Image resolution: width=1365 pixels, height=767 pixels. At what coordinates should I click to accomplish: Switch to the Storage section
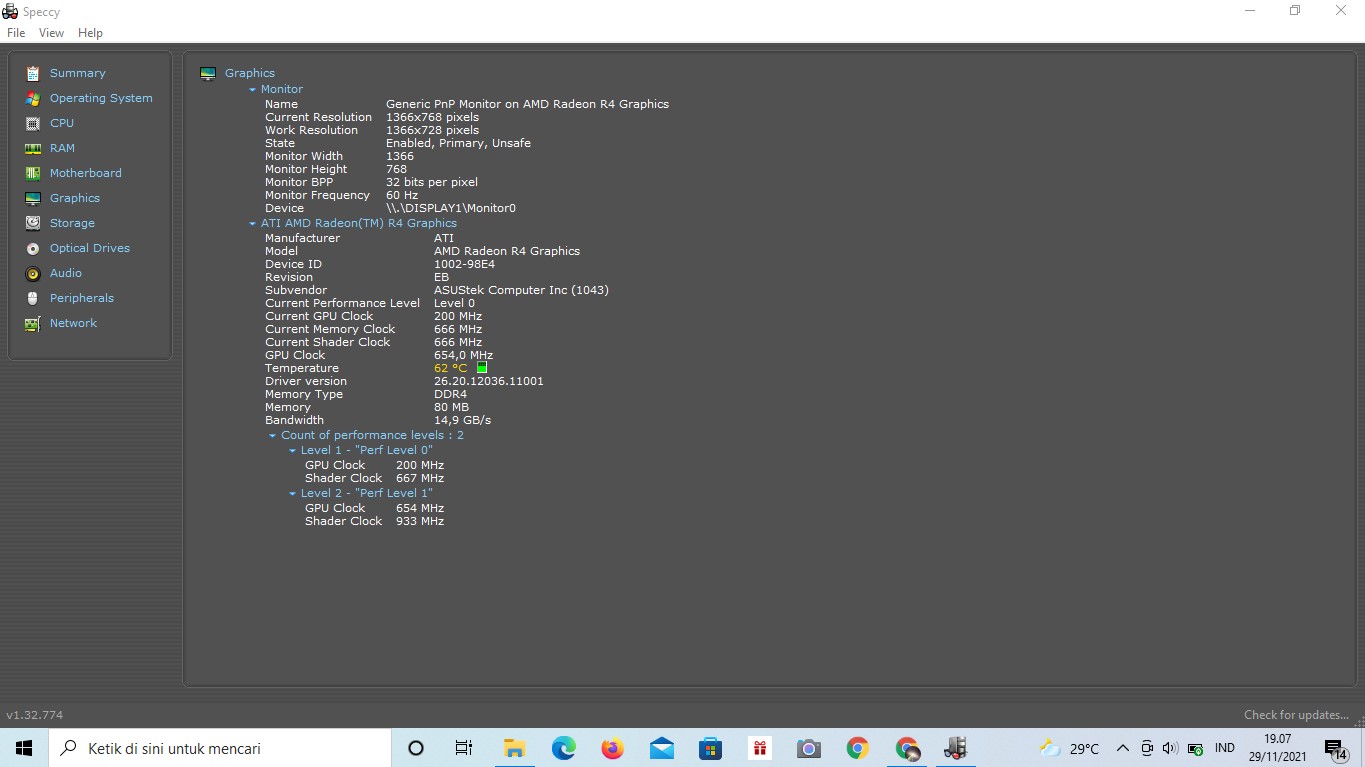[x=72, y=223]
